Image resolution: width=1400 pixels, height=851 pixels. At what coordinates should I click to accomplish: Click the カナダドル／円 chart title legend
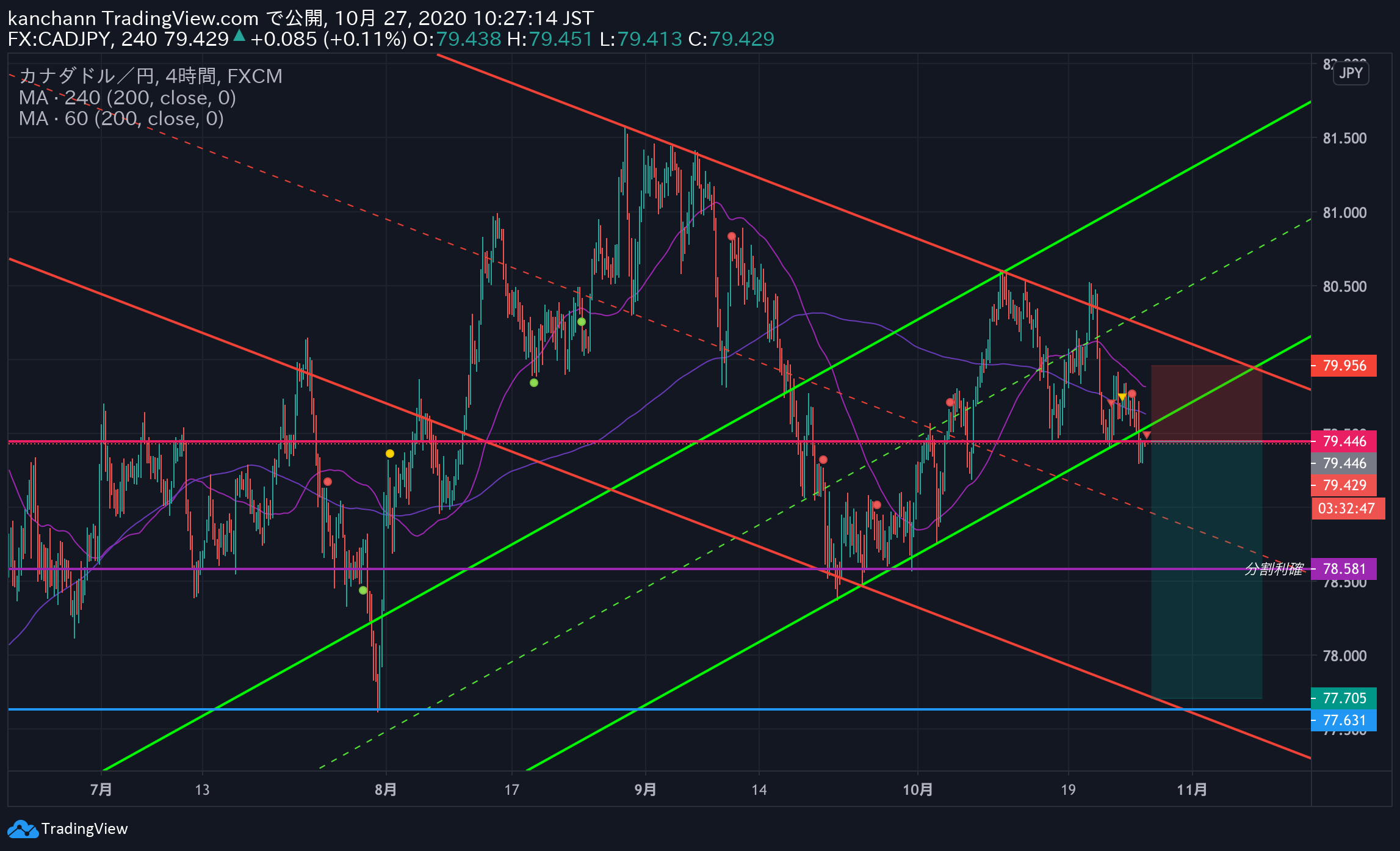coord(151,76)
